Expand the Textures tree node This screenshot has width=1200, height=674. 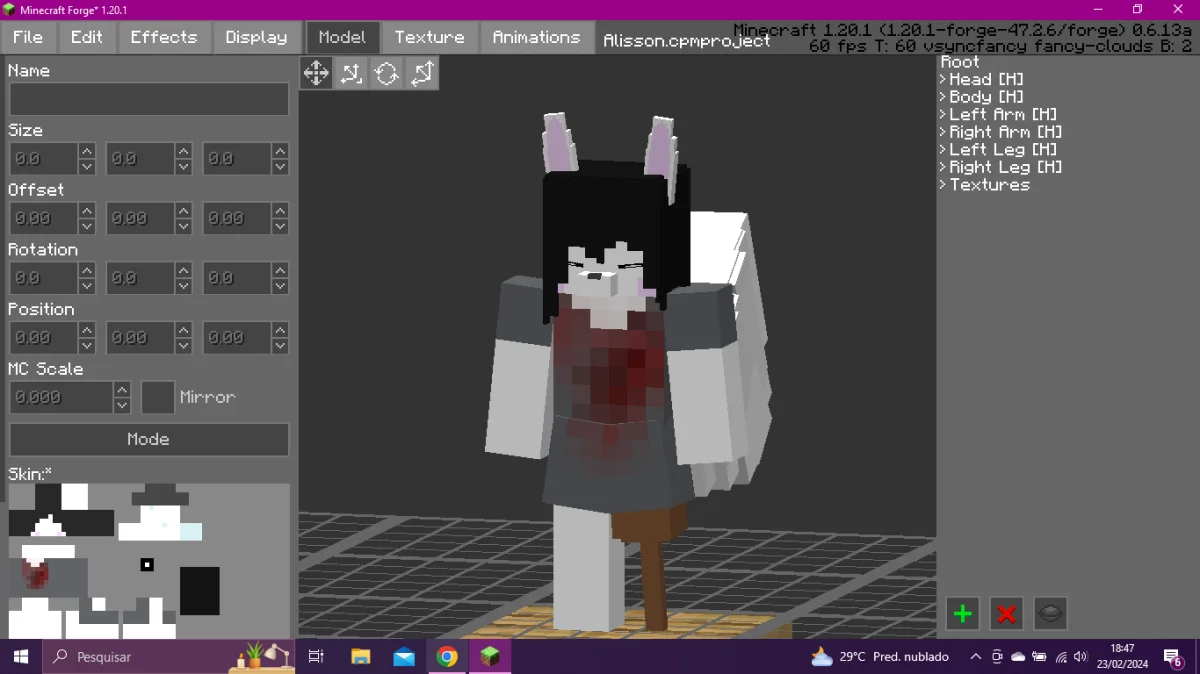[943, 184]
